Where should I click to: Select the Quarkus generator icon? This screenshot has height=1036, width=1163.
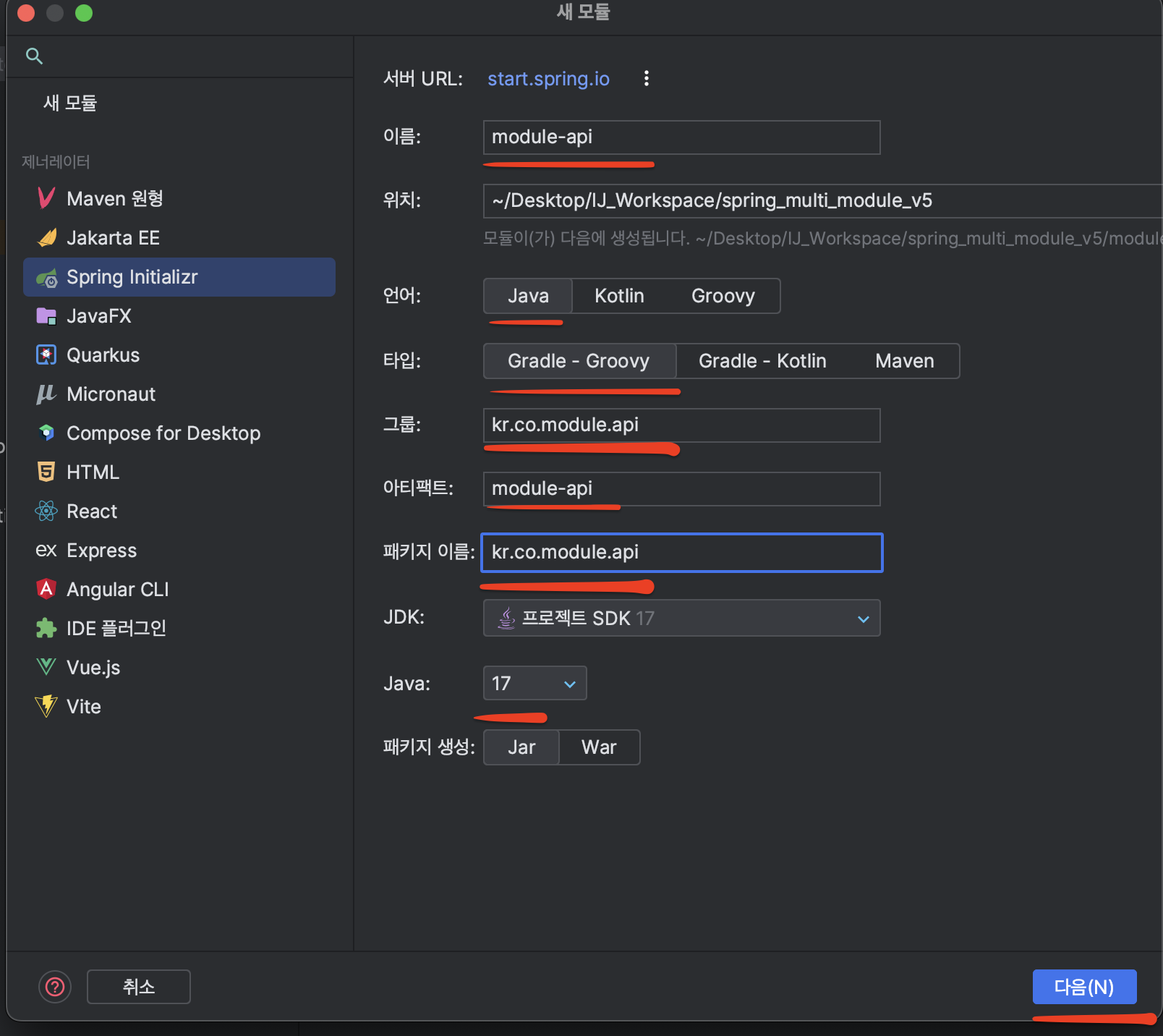(46, 355)
